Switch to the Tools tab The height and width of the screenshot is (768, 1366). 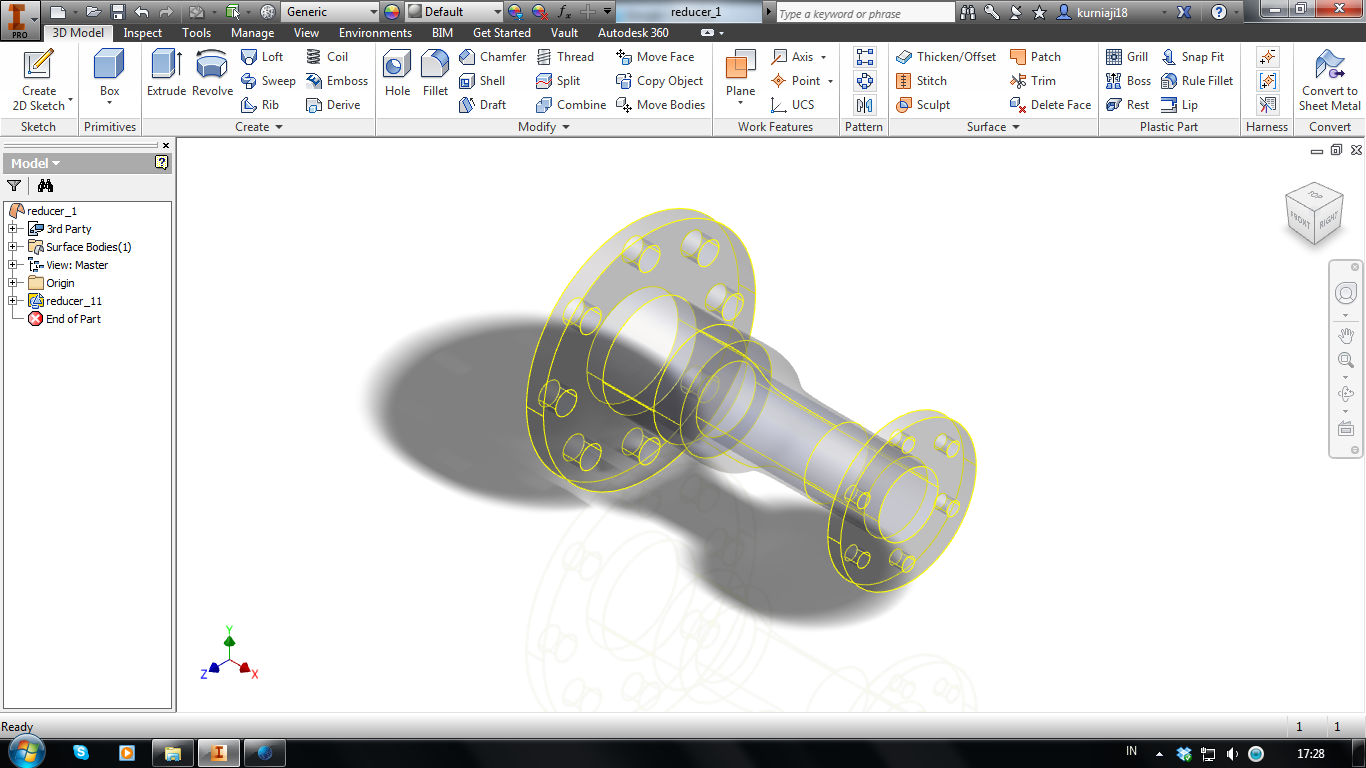[x=196, y=33]
